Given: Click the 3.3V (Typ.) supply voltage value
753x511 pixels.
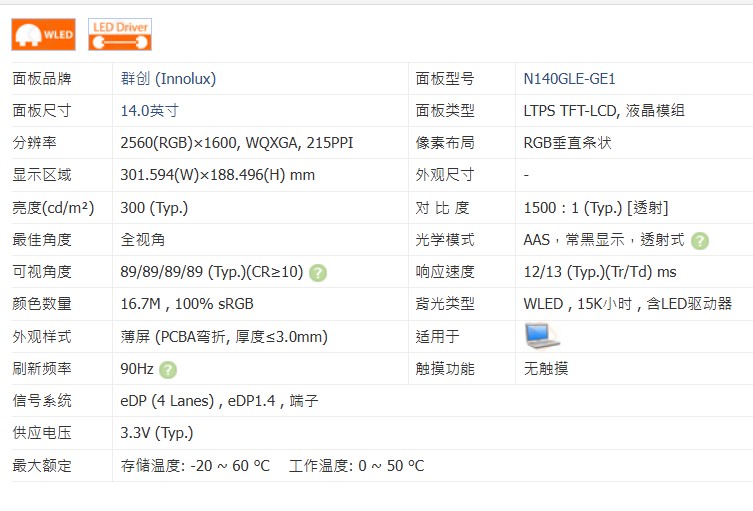Looking at the screenshot, I should [156, 433].
